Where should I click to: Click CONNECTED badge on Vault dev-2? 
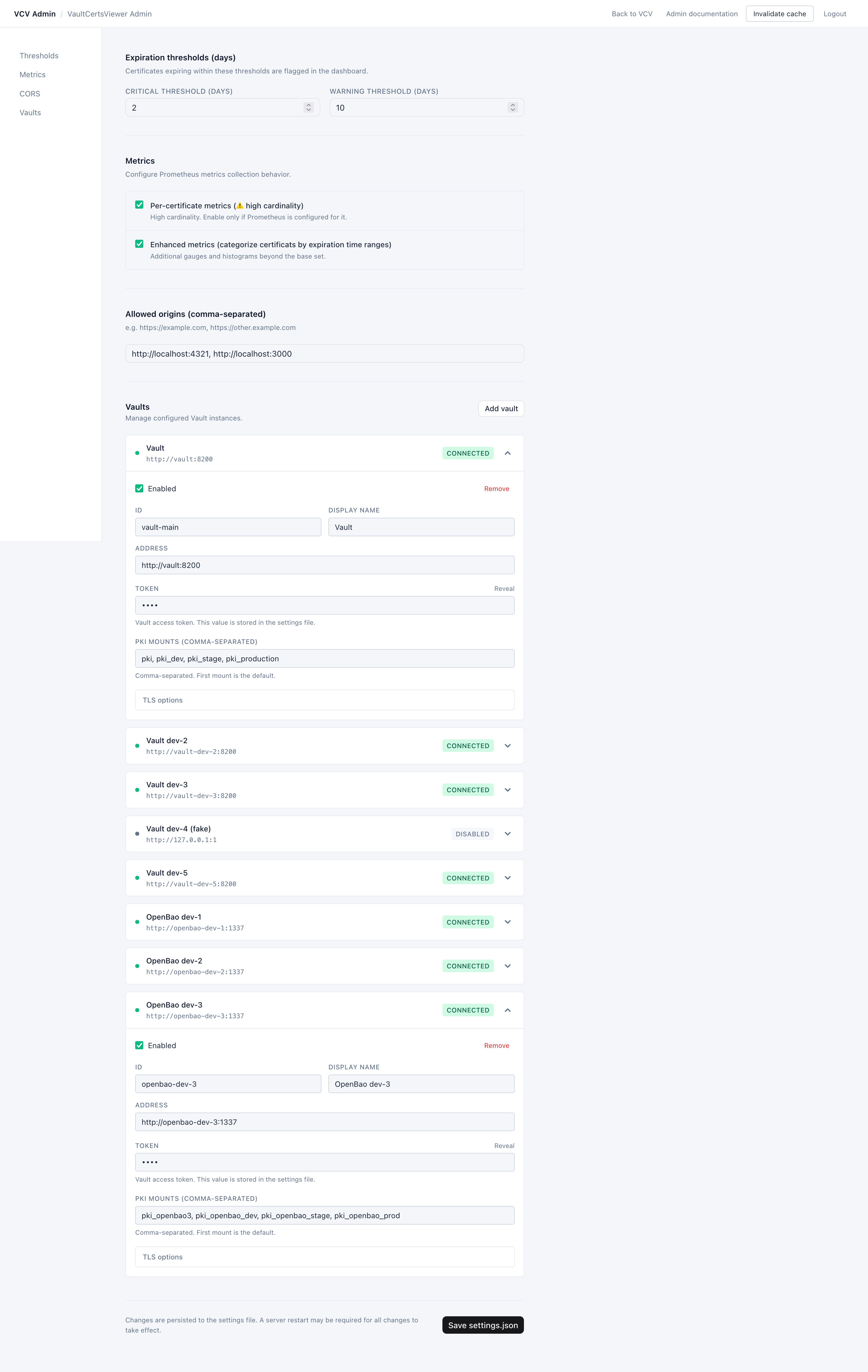(468, 745)
